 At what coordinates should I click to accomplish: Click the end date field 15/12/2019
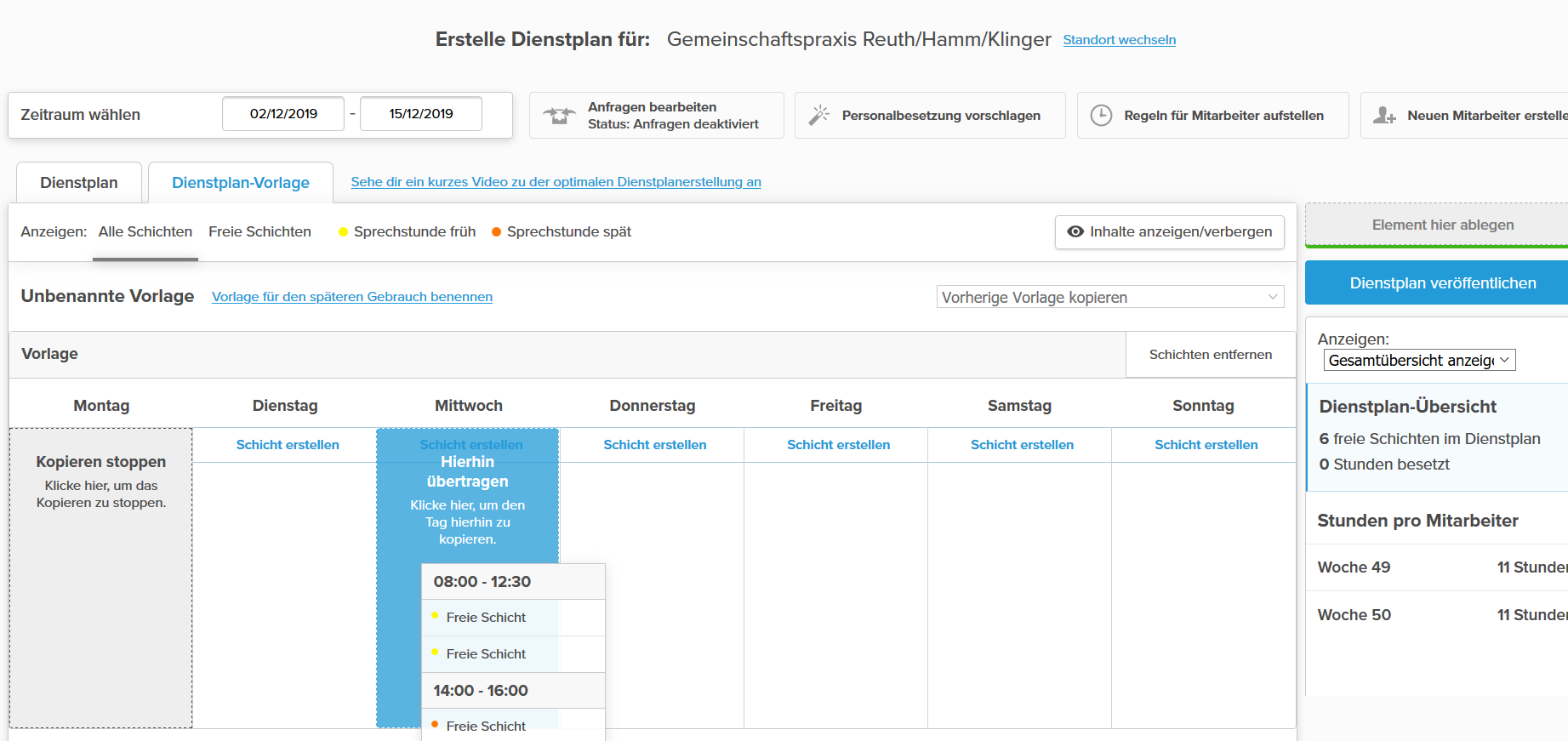(421, 114)
